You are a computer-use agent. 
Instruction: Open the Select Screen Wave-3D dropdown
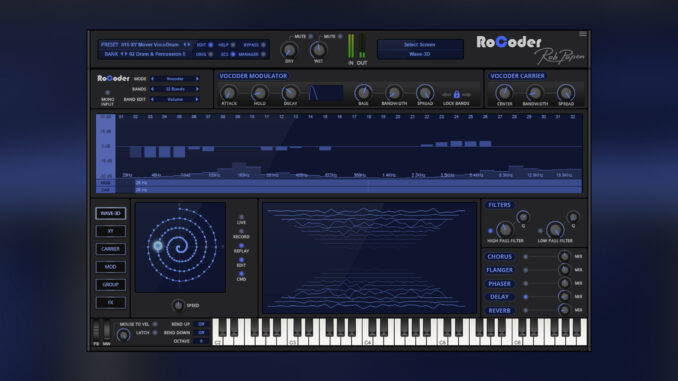420,54
